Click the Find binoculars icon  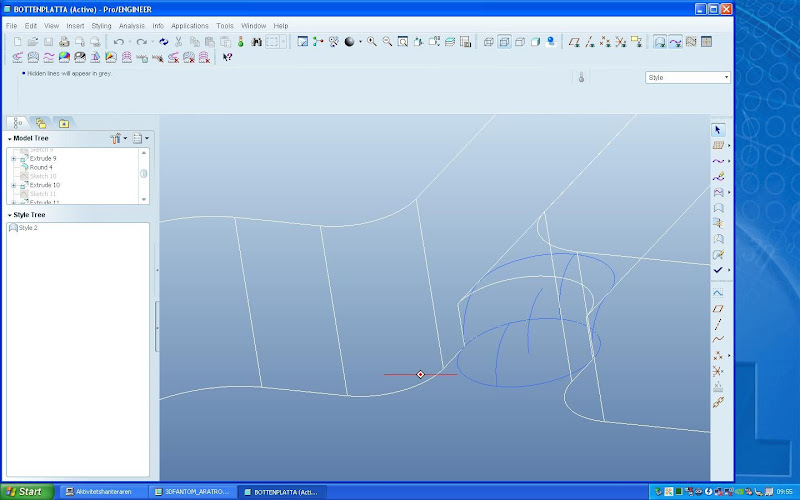pos(256,42)
